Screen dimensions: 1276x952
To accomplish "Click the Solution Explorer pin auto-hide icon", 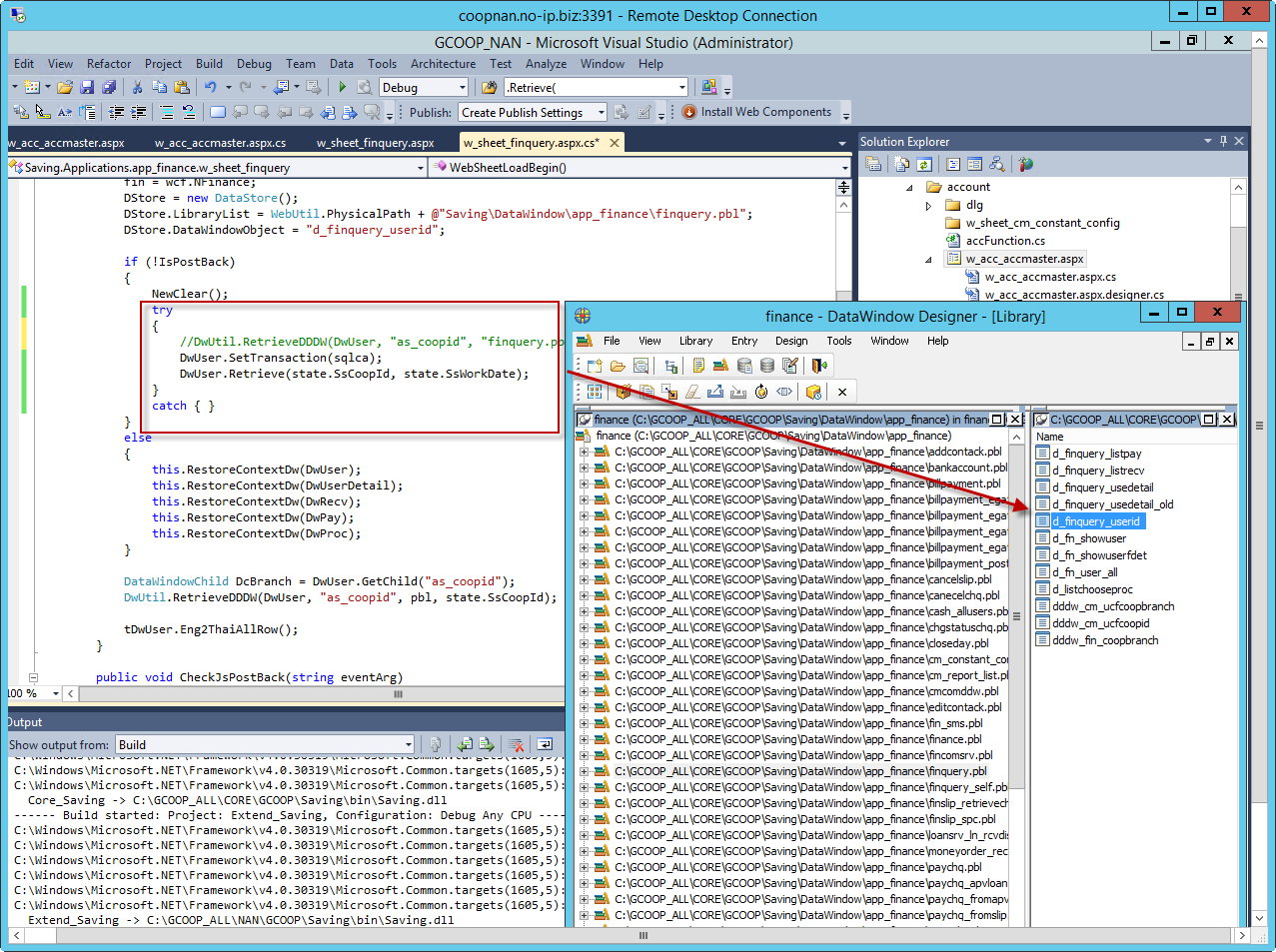I will (x=1223, y=141).
